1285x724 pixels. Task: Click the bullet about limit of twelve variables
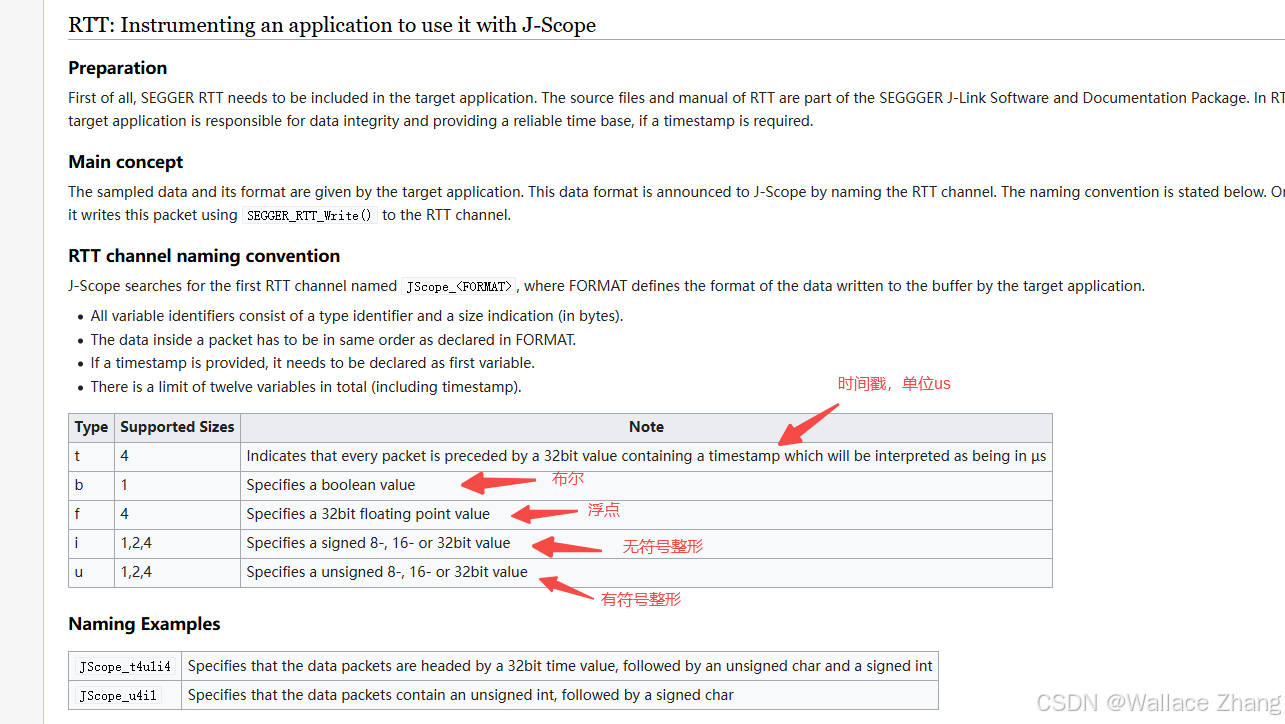[306, 387]
